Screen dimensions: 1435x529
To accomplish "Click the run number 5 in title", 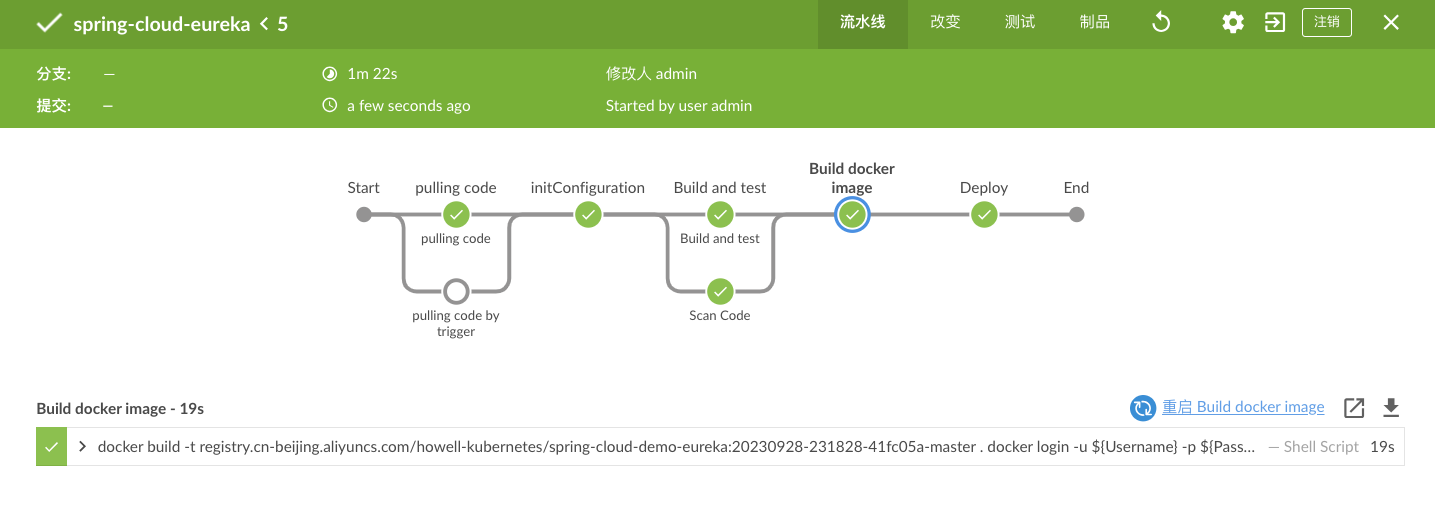I will click(x=283, y=24).
